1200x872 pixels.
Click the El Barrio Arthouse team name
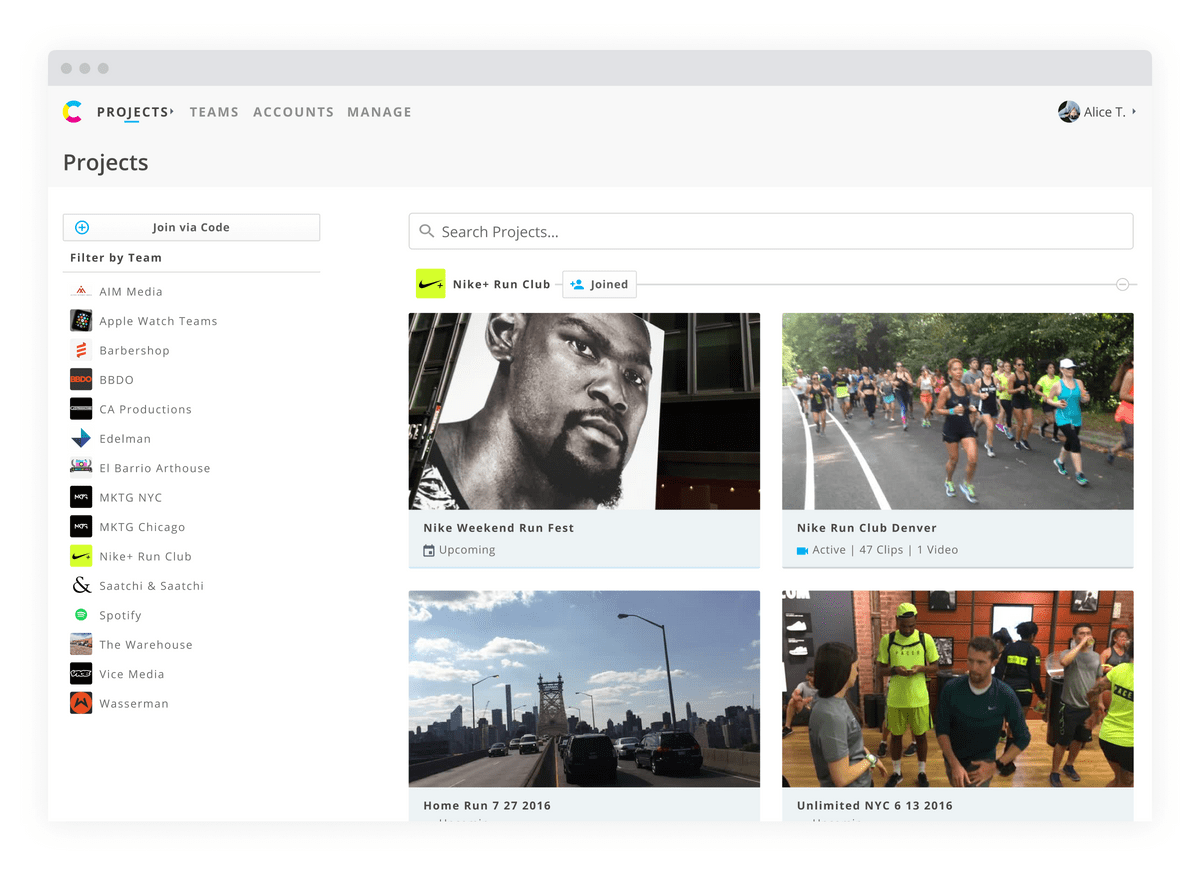(x=155, y=468)
